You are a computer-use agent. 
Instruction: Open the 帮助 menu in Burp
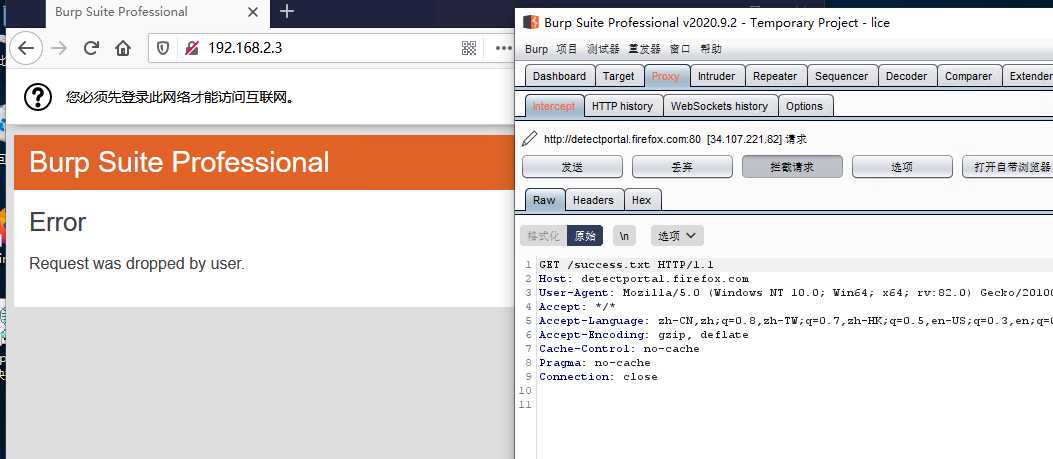(x=711, y=49)
